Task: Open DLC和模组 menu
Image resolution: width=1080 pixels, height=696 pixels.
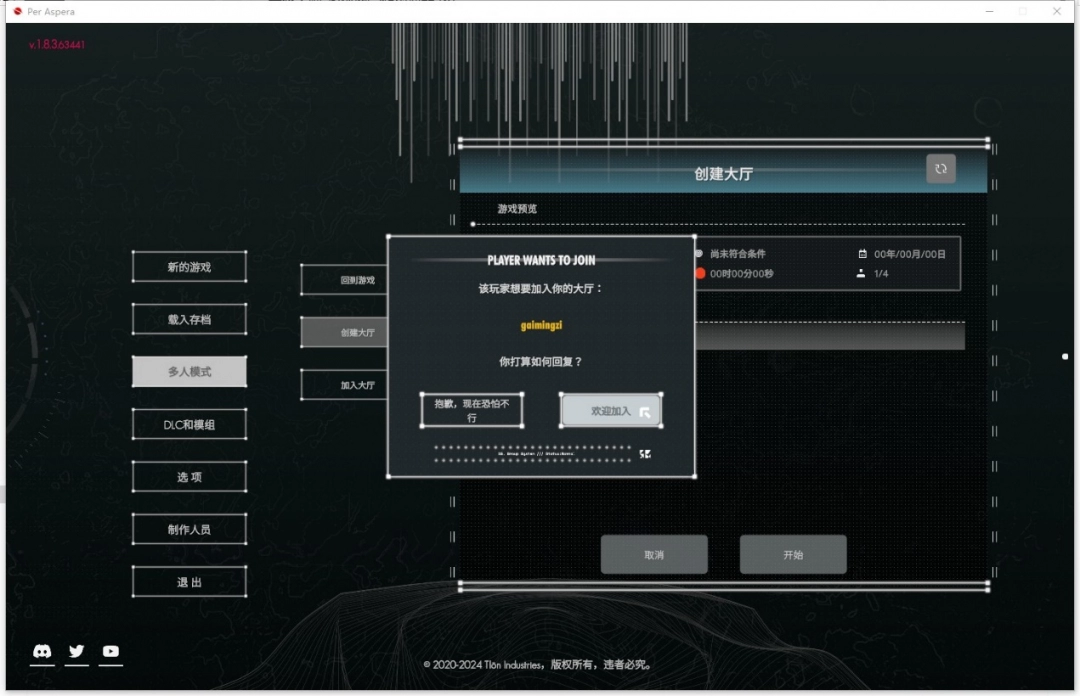Action: (x=189, y=424)
